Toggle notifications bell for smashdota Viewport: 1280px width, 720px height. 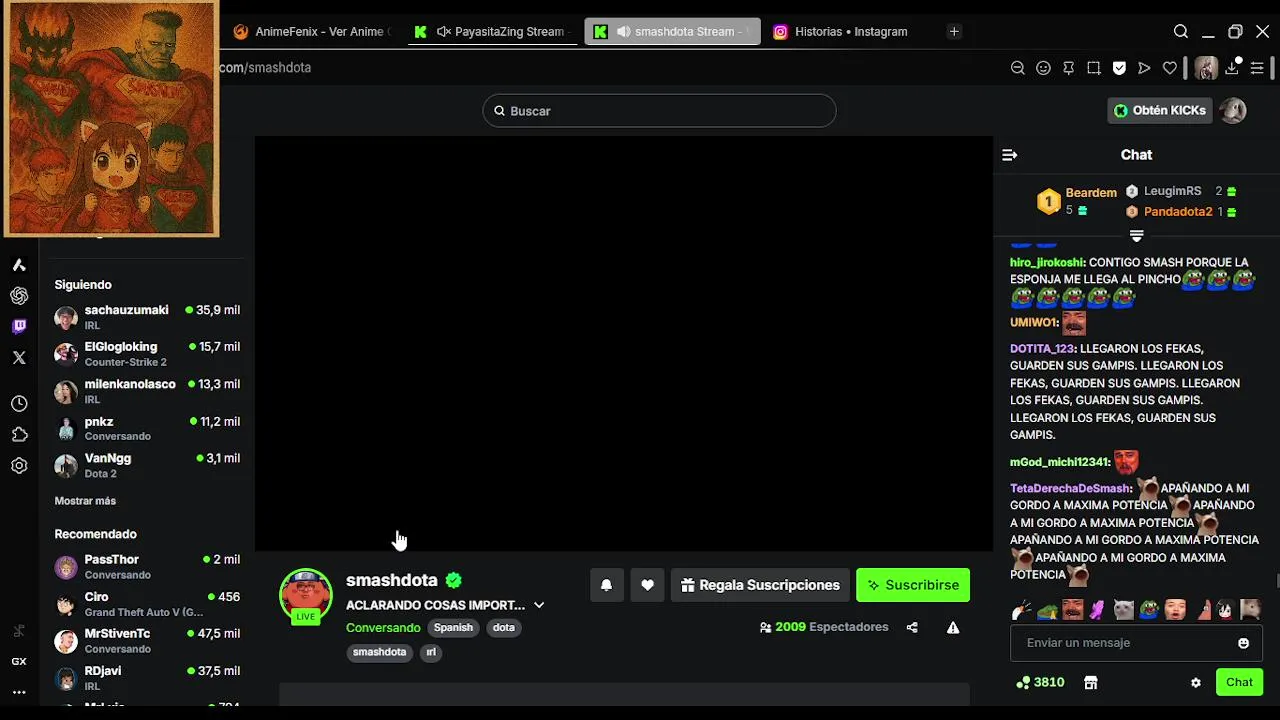[606, 585]
